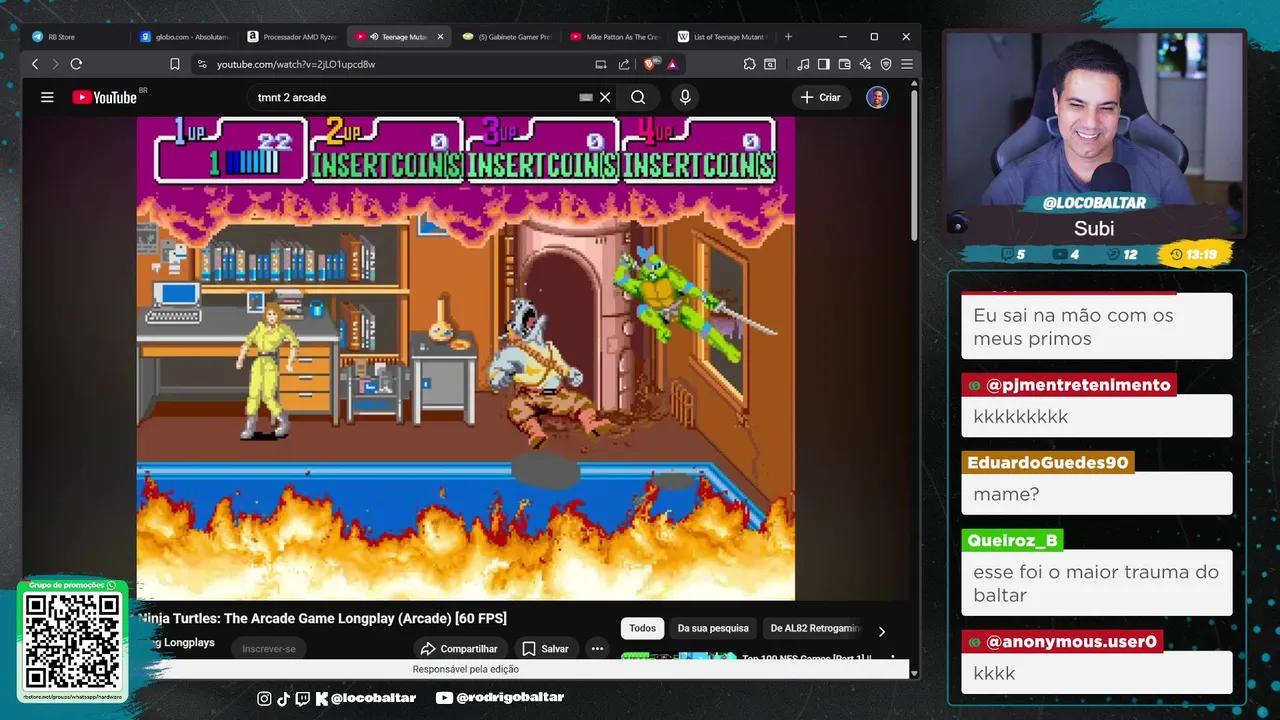
Task: Open the Brave Wallet icon
Action: [x=844, y=64]
